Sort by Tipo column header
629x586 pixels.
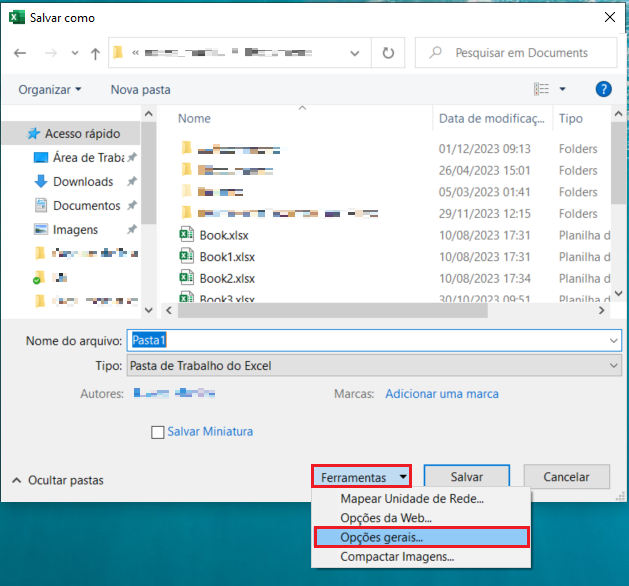pos(570,118)
